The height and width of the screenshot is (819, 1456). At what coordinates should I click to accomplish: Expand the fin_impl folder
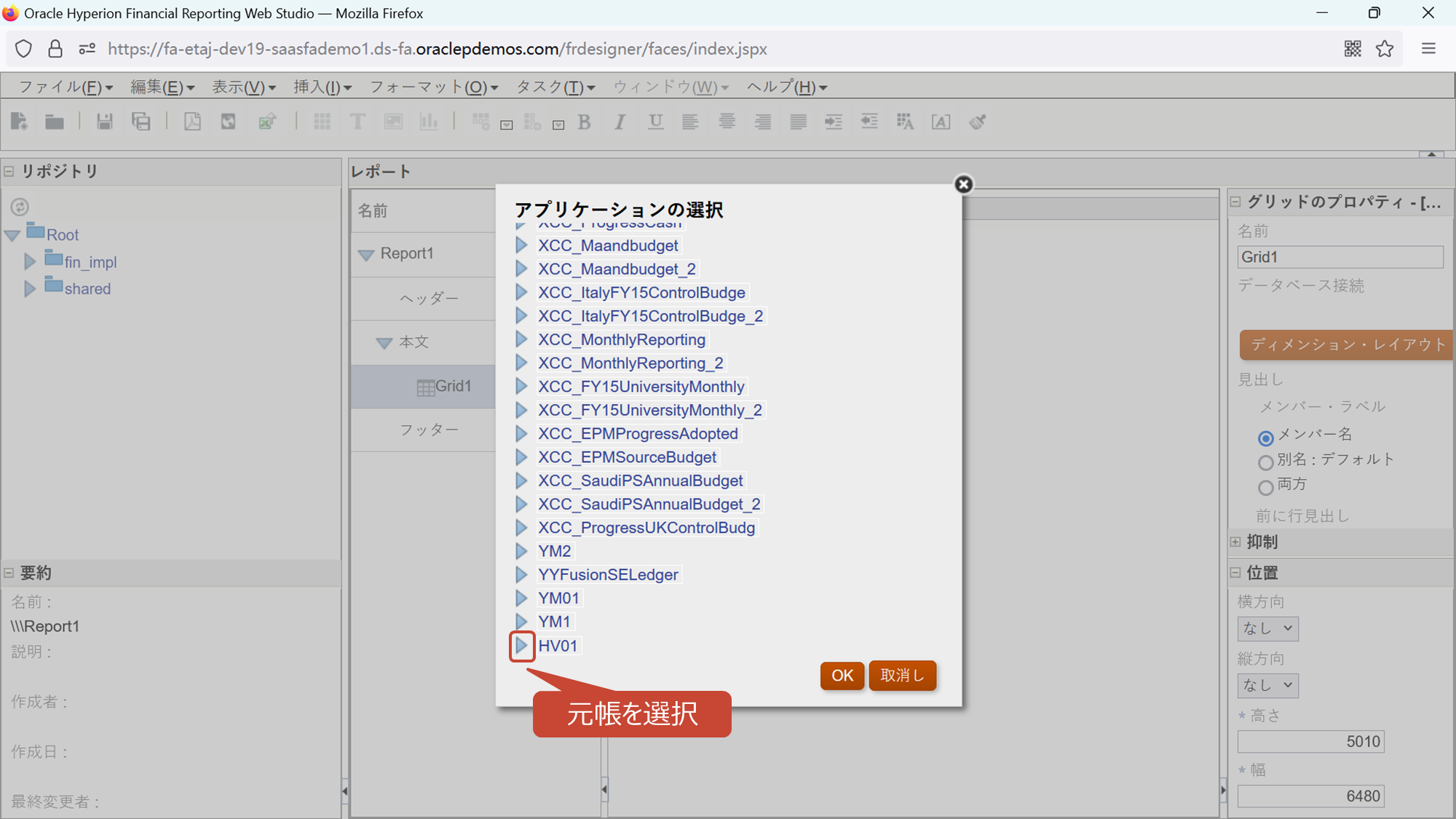(x=30, y=261)
